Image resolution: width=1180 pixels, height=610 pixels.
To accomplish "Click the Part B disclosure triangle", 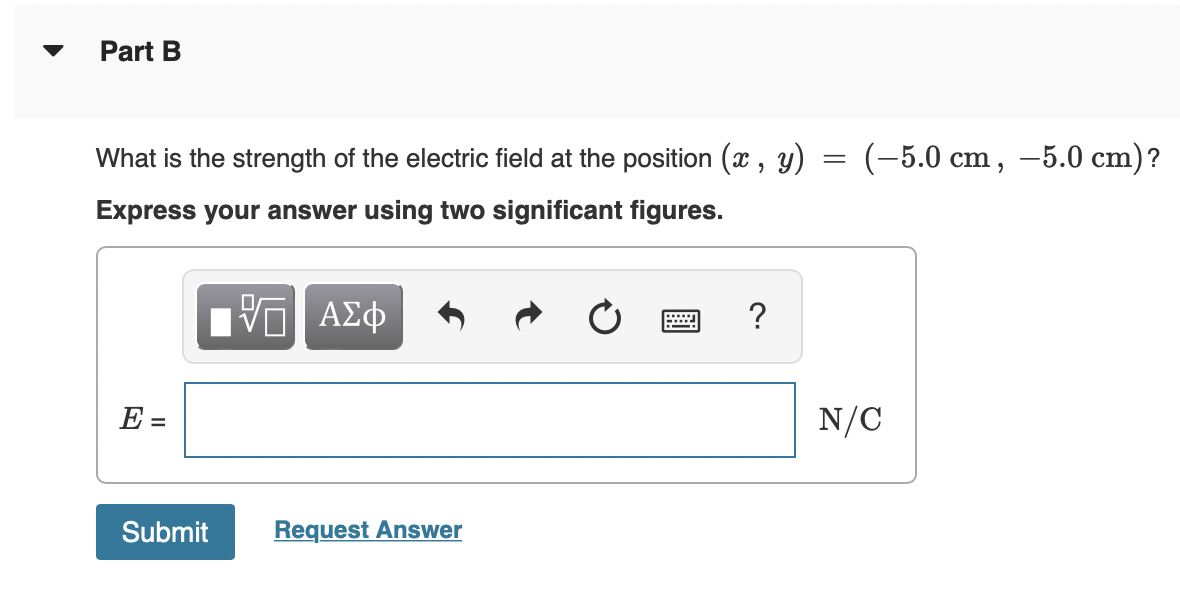I will click(53, 51).
